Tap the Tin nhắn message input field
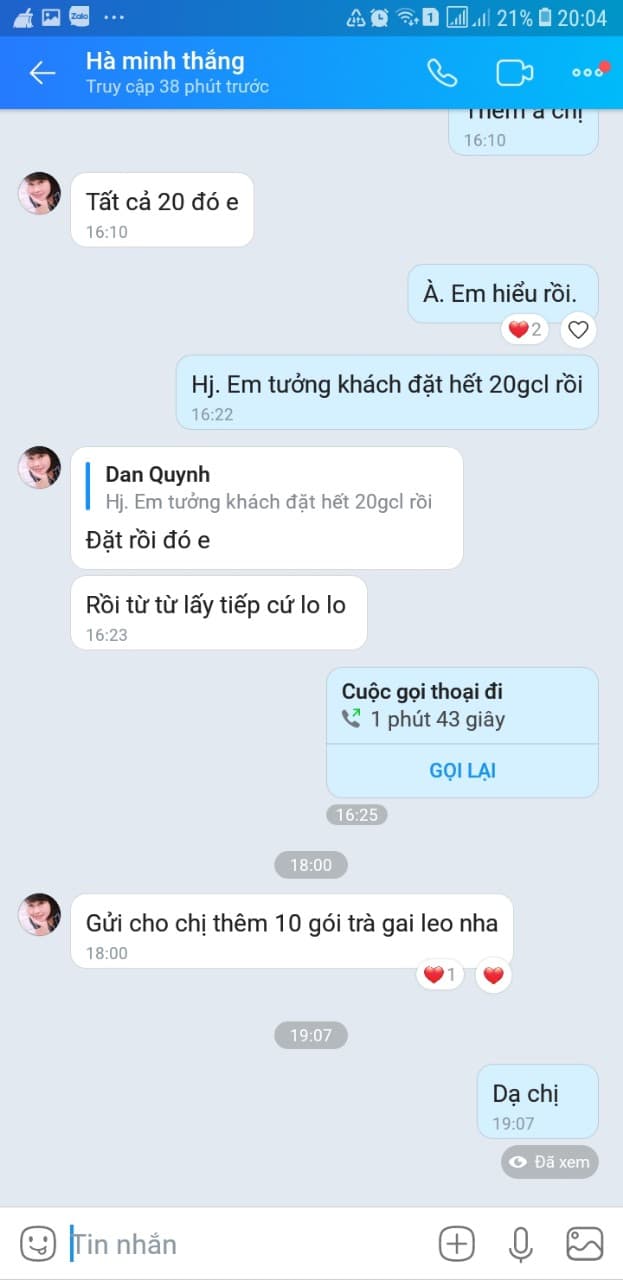Viewport: 623px width, 1280px height. [250, 1244]
